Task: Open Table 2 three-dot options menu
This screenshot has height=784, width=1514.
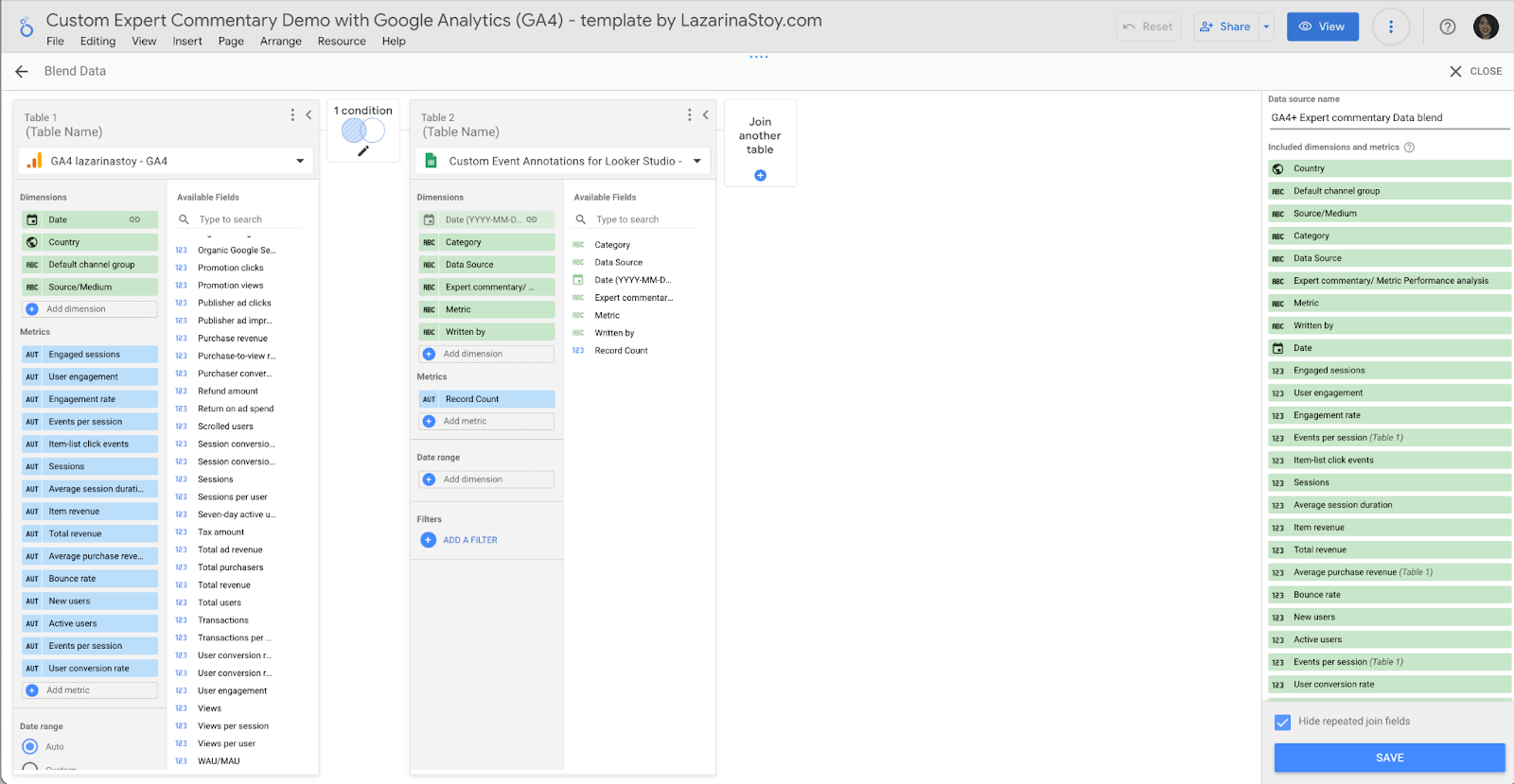Action: [x=689, y=114]
